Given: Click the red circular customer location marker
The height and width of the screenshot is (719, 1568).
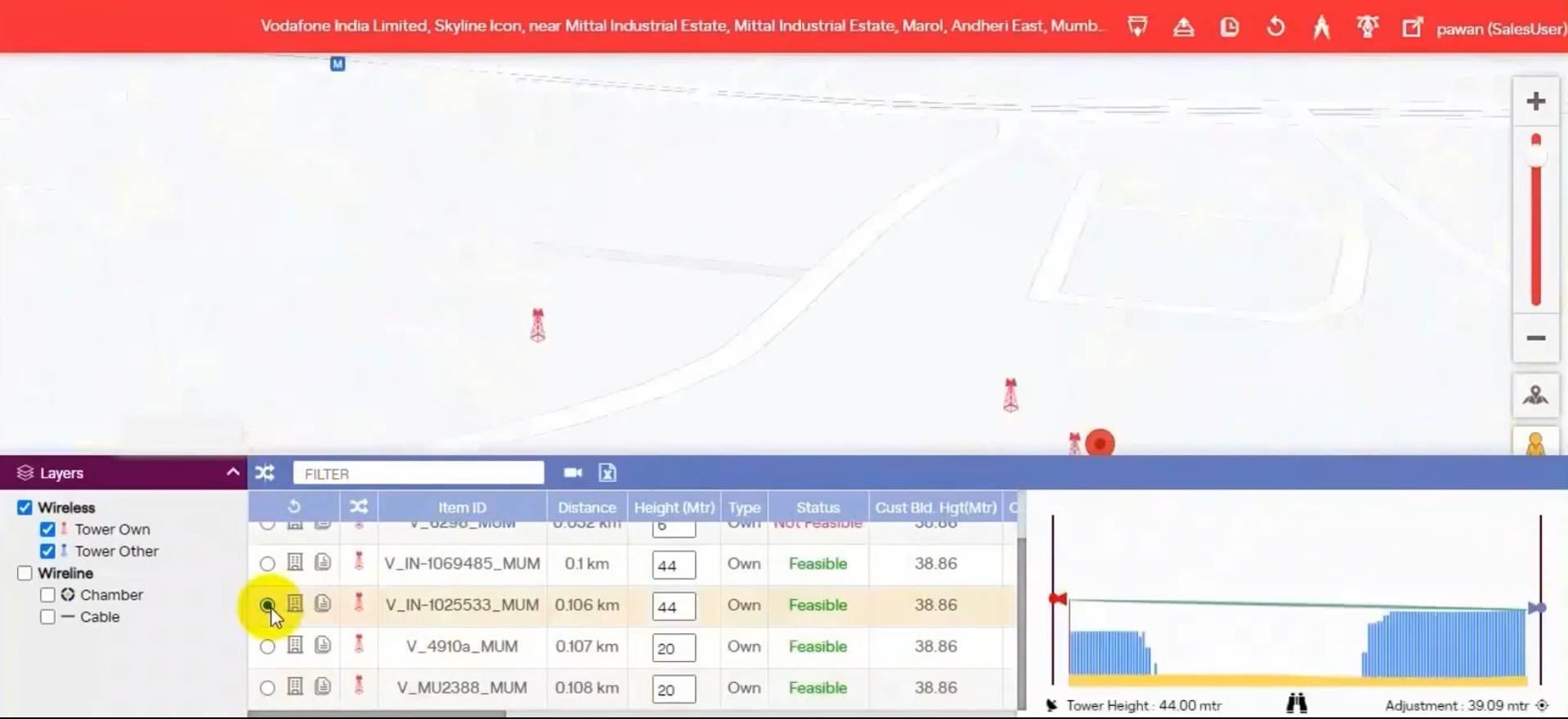Looking at the screenshot, I should click(1100, 444).
